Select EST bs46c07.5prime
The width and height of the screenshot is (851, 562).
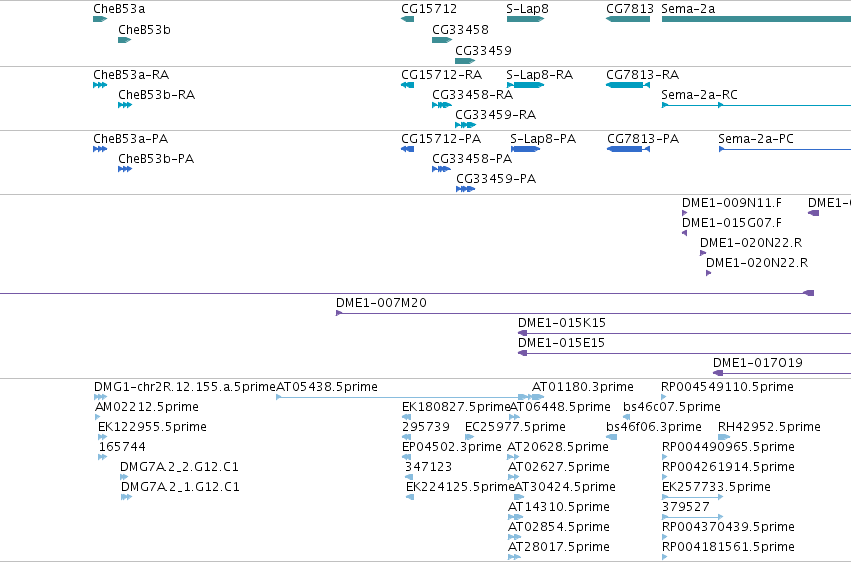click(671, 407)
